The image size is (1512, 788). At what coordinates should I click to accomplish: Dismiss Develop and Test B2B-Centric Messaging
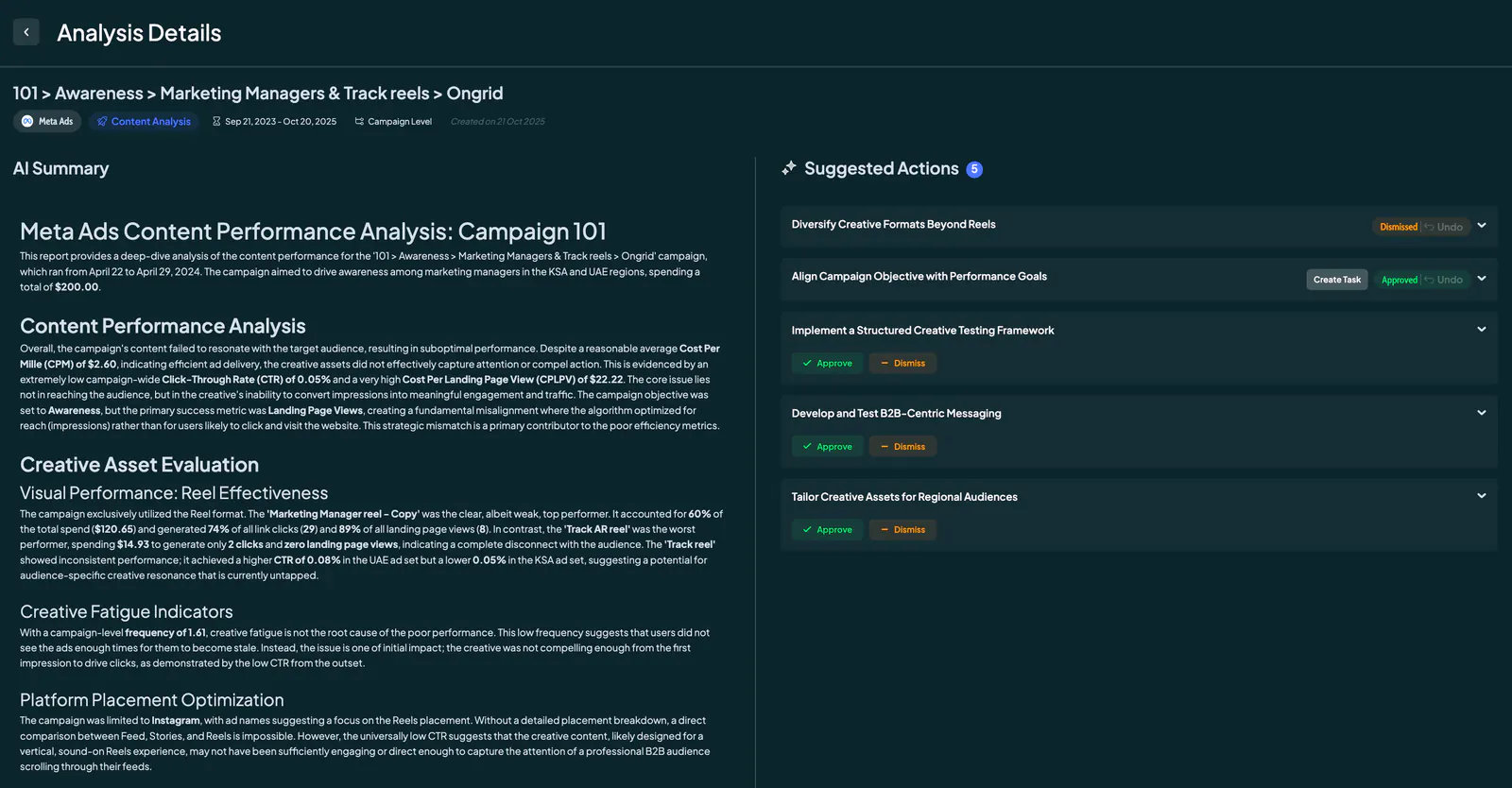[903, 446]
